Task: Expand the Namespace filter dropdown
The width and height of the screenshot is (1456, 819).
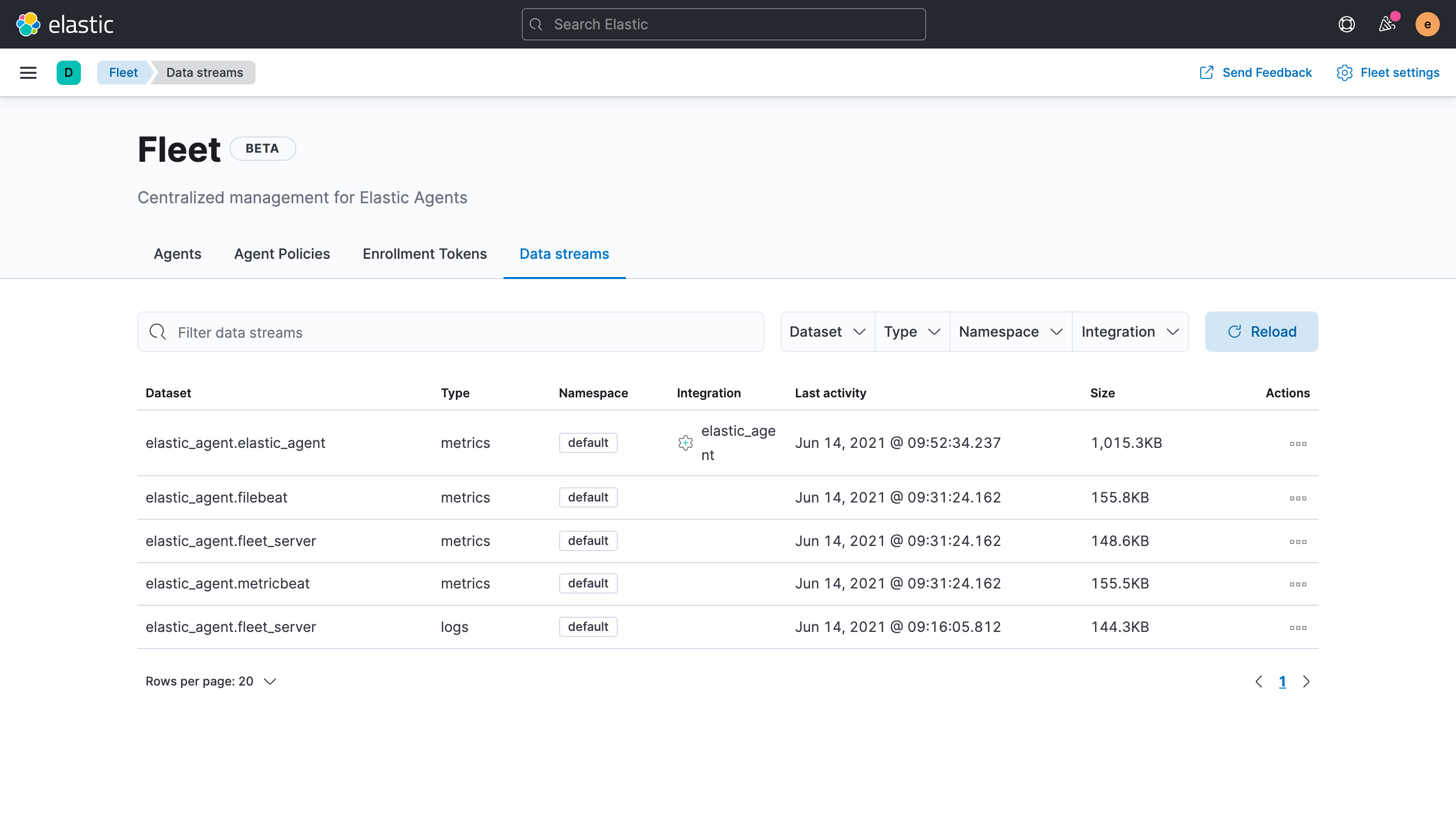Action: click(1010, 332)
